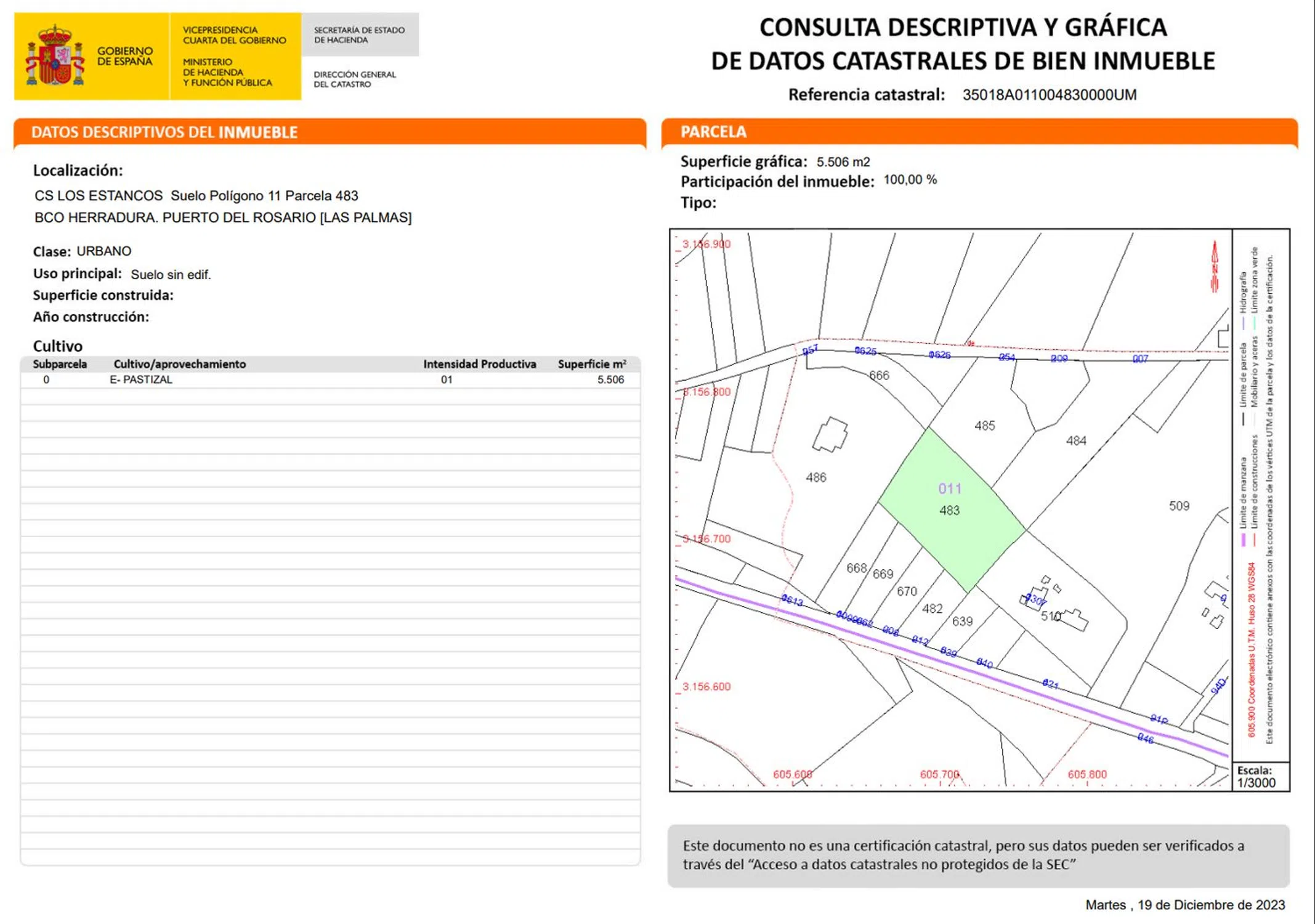Click parcel 509 label on the map

point(1179,506)
